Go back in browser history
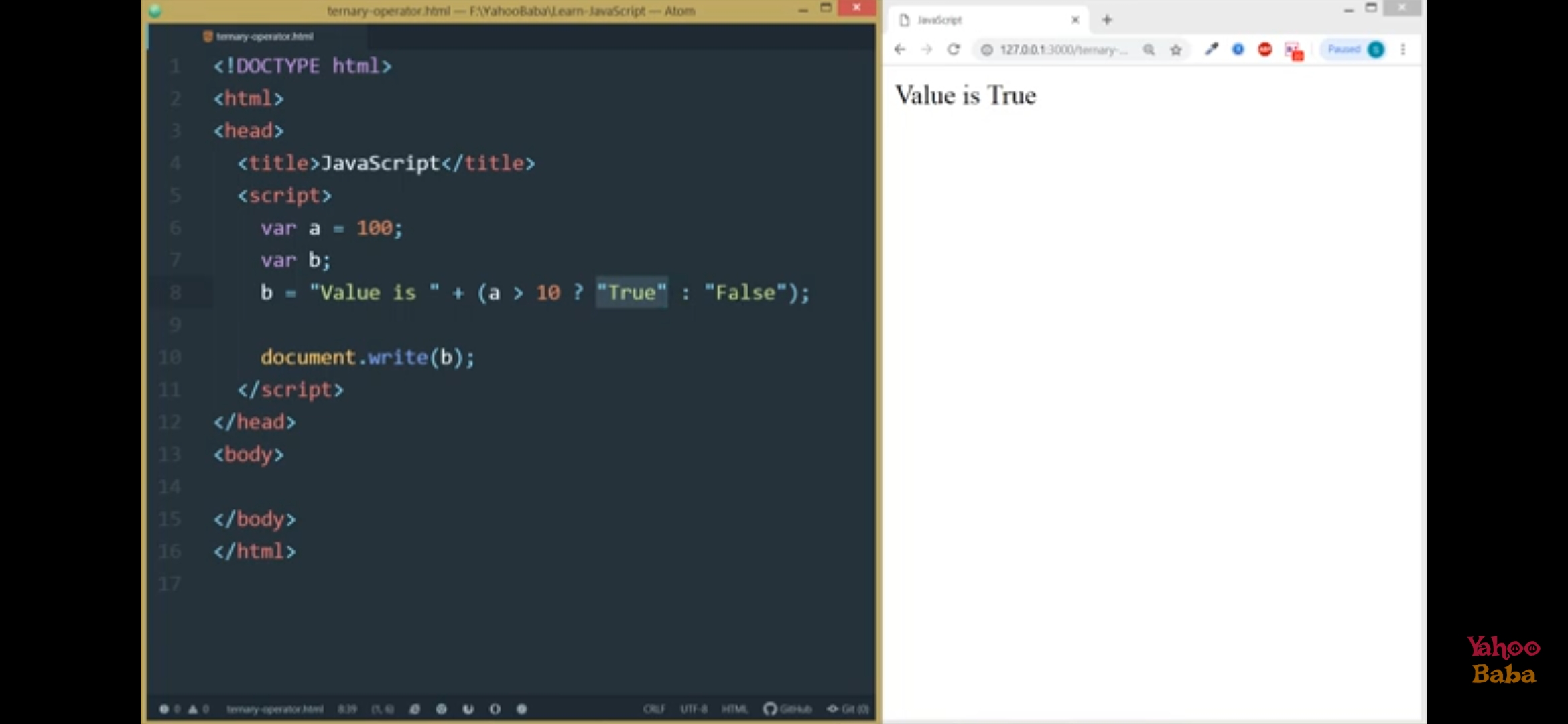The image size is (1568, 724). point(900,50)
